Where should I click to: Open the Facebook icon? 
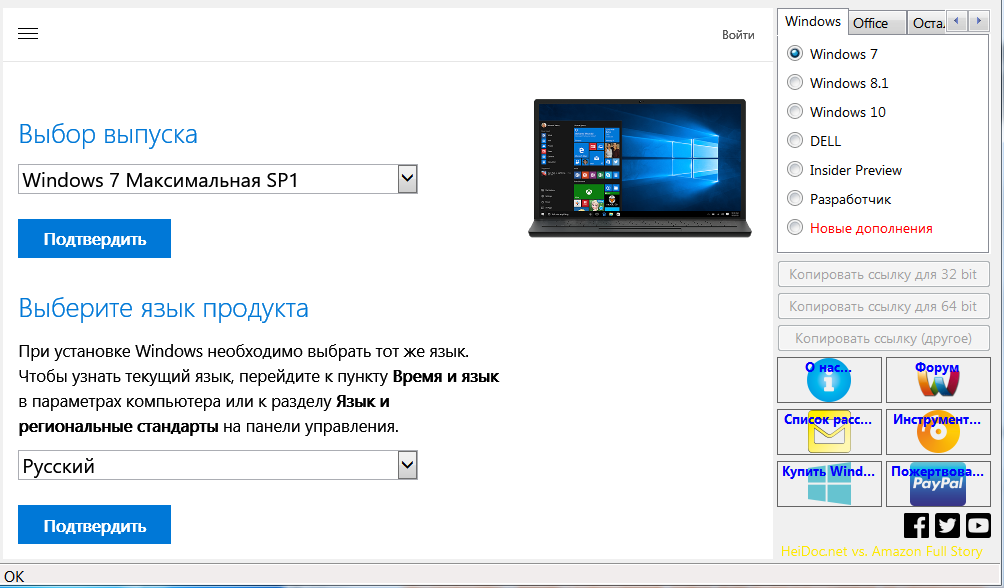(x=916, y=525)
